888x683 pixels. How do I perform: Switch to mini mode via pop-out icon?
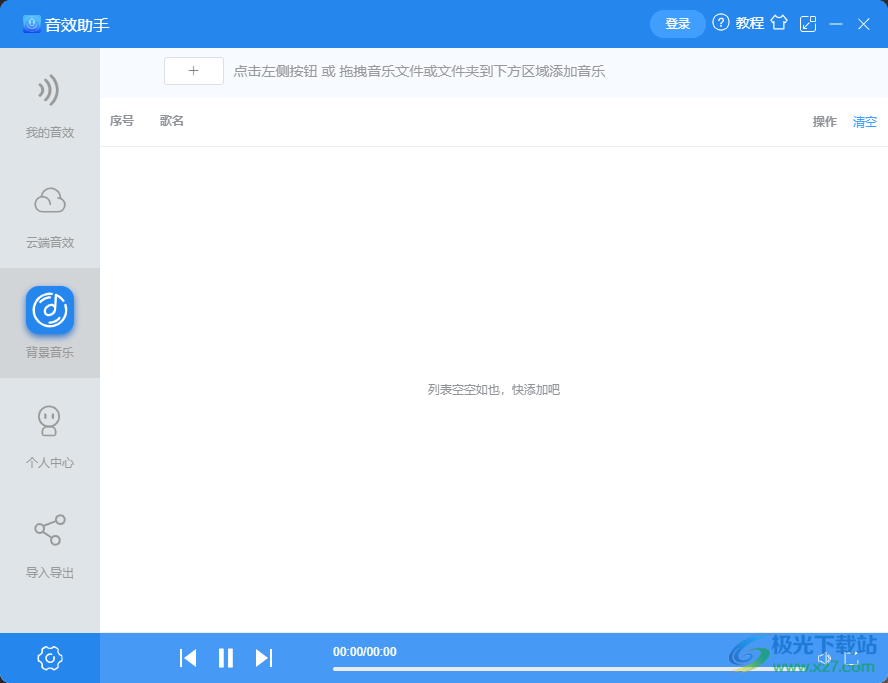[x=808, y=22]
